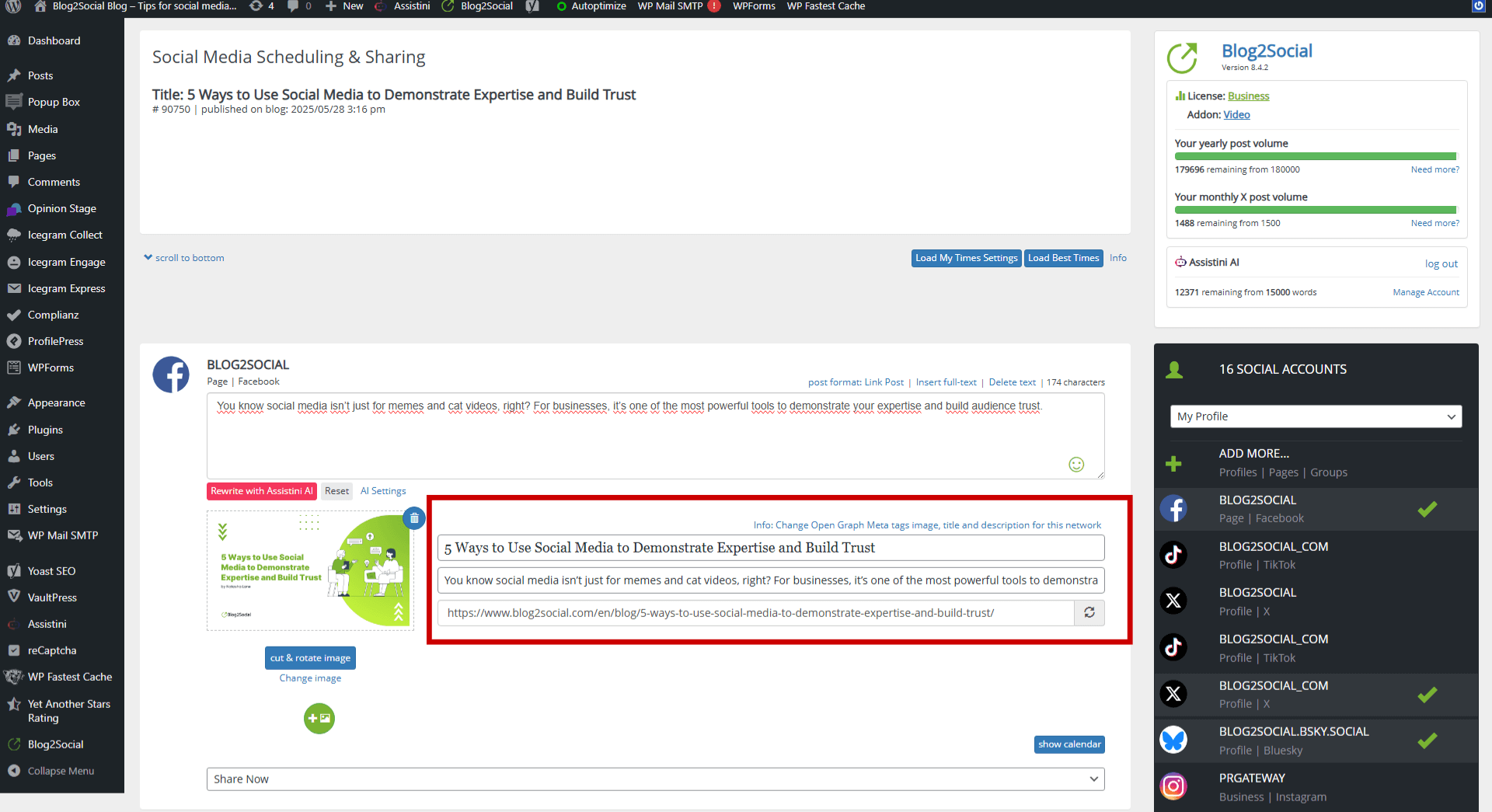Refresh the post URL with reload icon

[1089, 613]
